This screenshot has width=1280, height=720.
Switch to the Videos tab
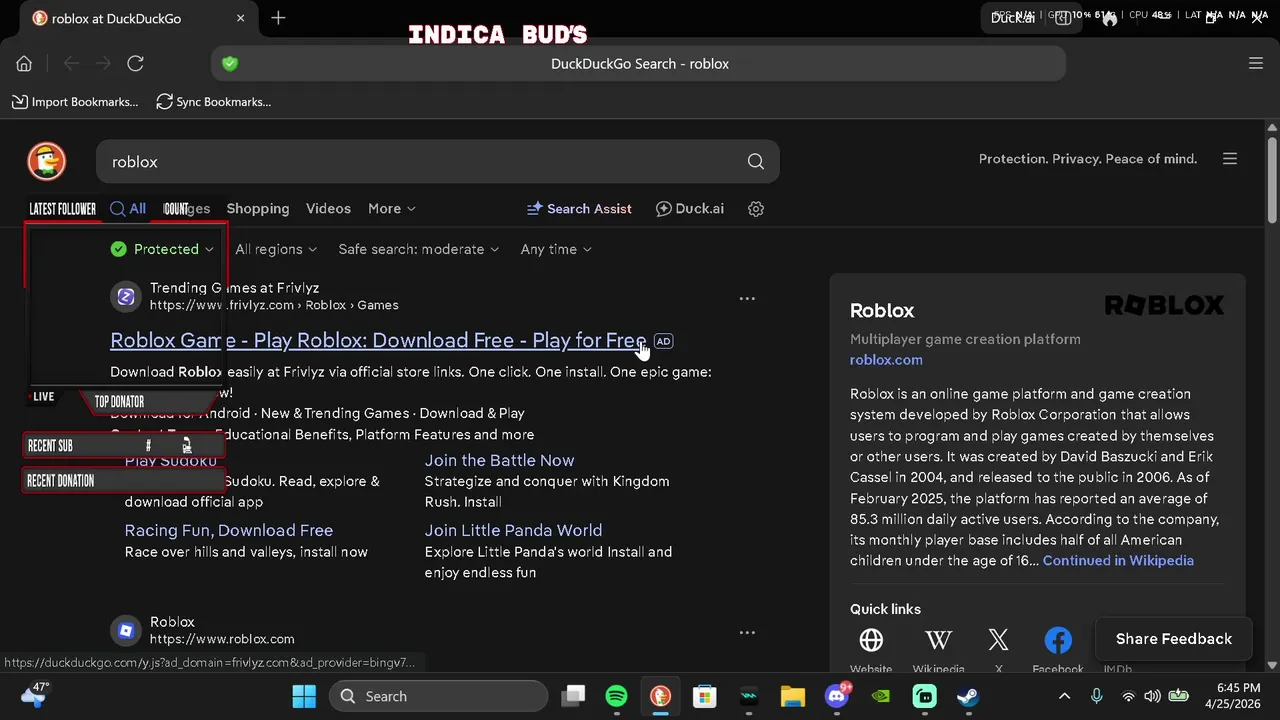point(328,209)
